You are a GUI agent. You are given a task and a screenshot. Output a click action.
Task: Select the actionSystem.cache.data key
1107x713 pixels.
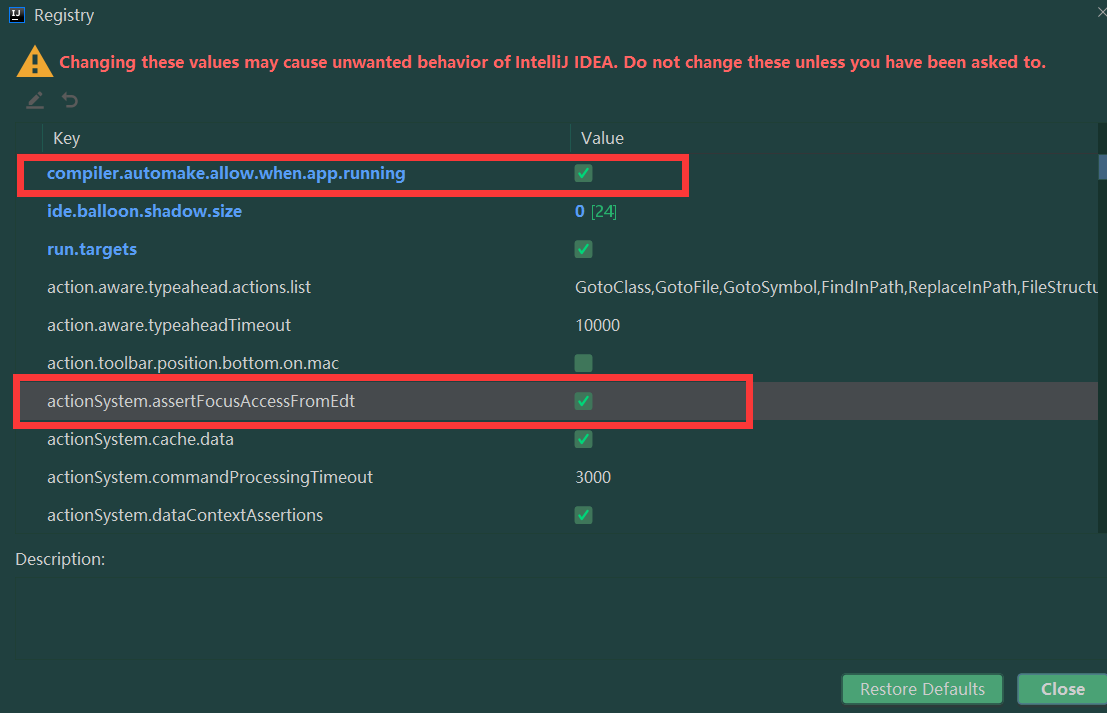pyautogui.click(x=140, y=439)
